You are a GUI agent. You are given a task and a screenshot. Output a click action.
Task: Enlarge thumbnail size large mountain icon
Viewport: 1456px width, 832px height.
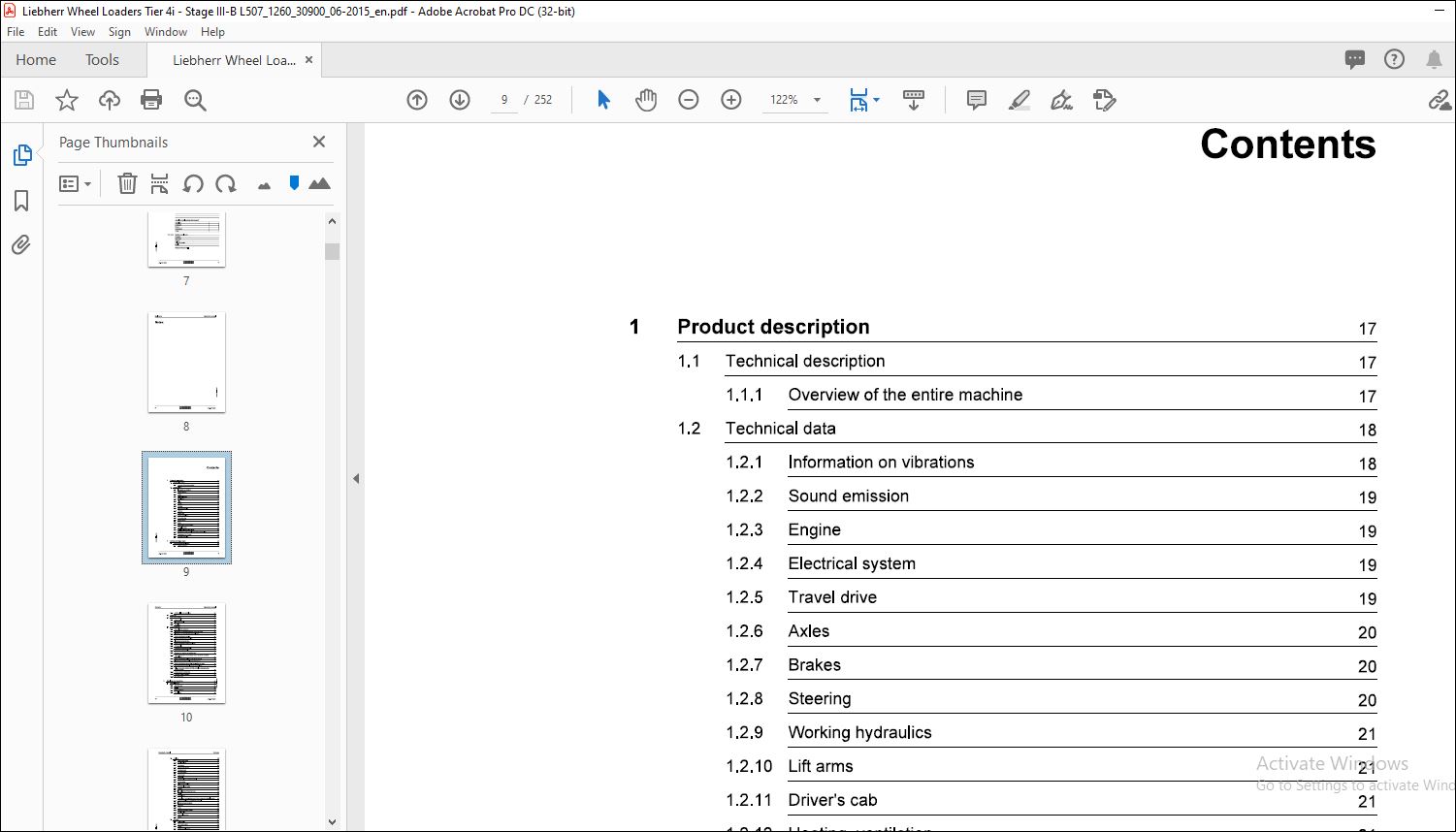click(x=319, y=183)
